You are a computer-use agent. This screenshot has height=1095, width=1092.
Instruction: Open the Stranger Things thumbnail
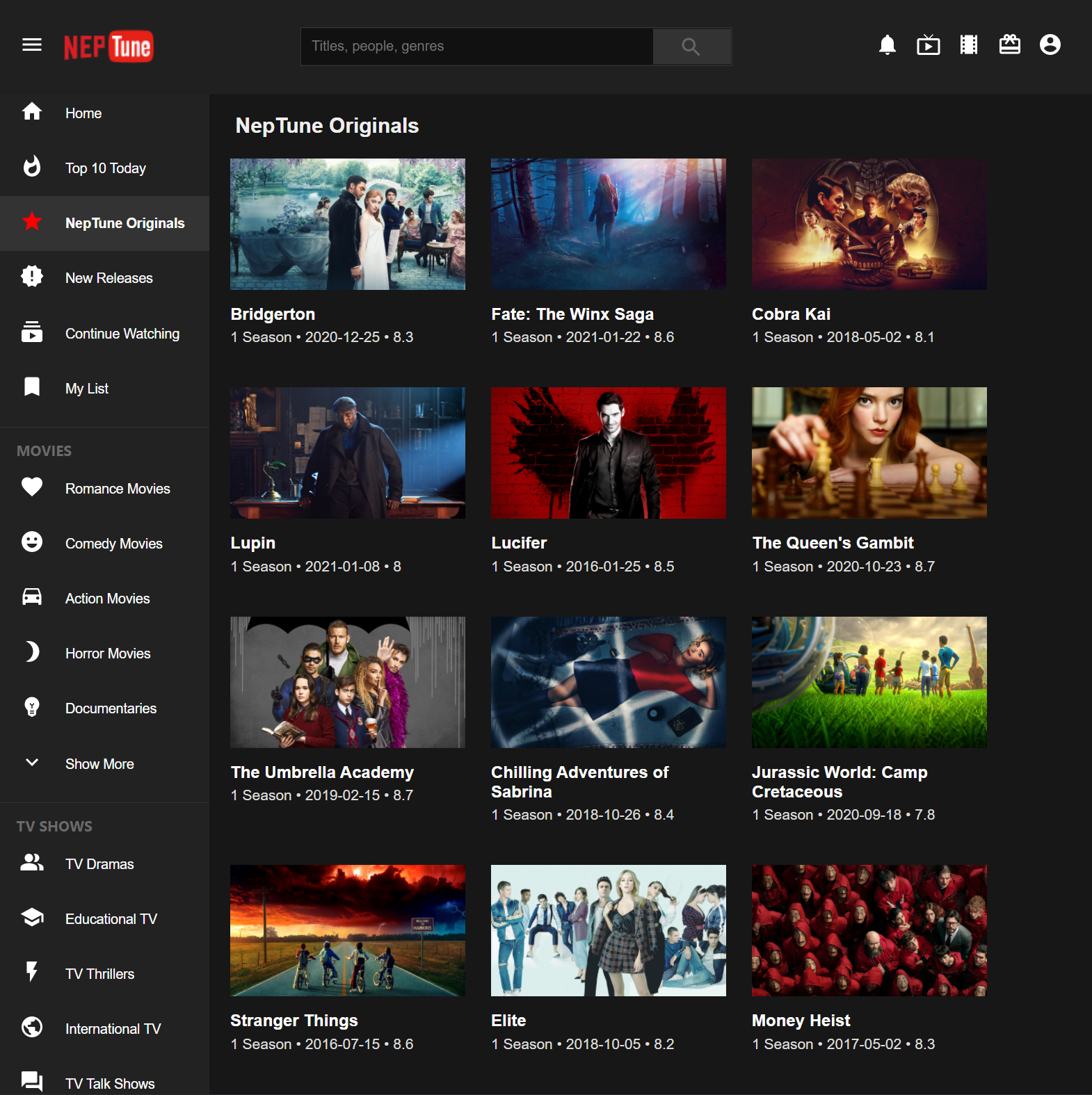click(x=348, y=930)
